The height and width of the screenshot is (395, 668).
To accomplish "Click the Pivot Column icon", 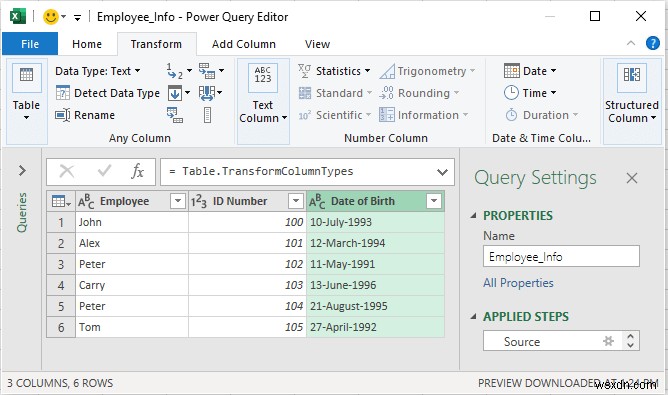I will [x=175, y=115].
